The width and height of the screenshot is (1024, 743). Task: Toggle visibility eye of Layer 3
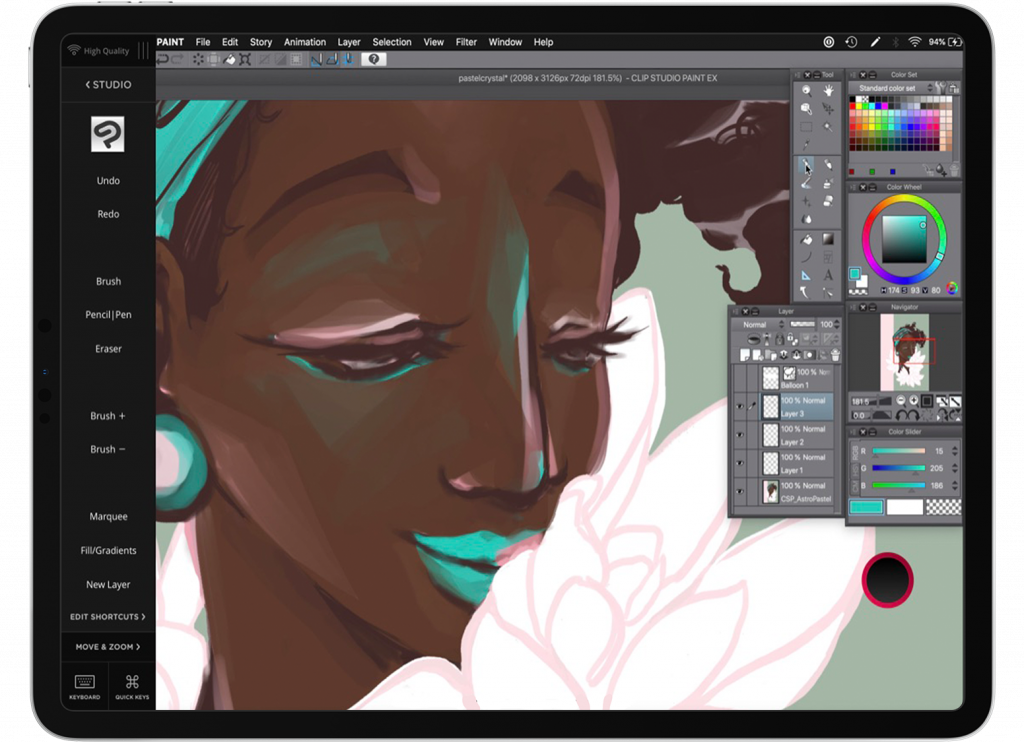[x=740, y=406]
